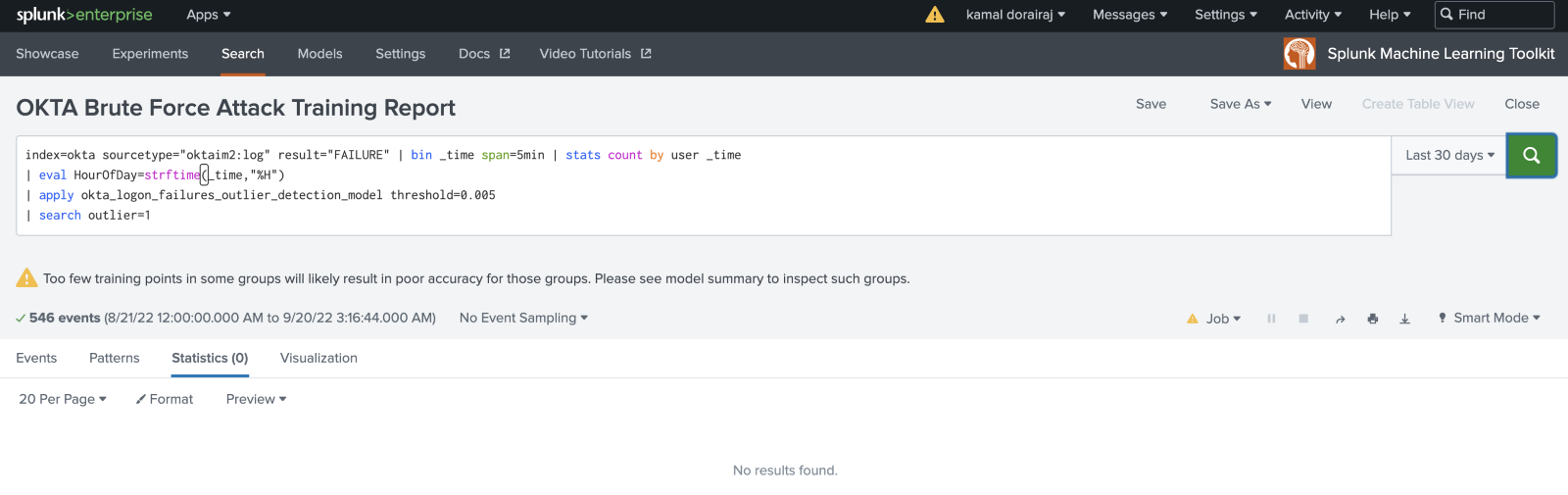
Task: Export results with download icon
Action: click(x=1404, y=319)
